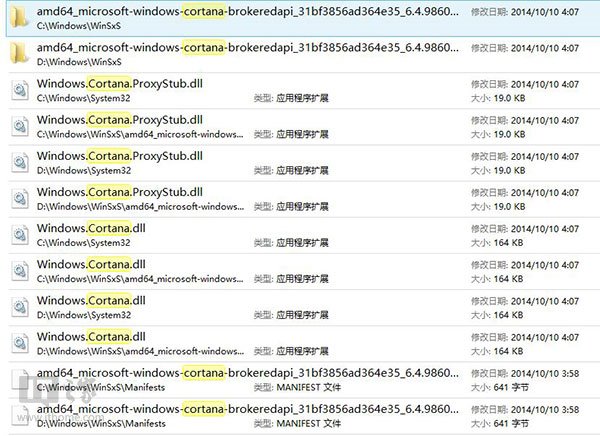Screen dimensions: 600x436
Task: Click the DLL icon of ProxyStub.dll in C:\Windows\System32
Action: tap(20, 90)
